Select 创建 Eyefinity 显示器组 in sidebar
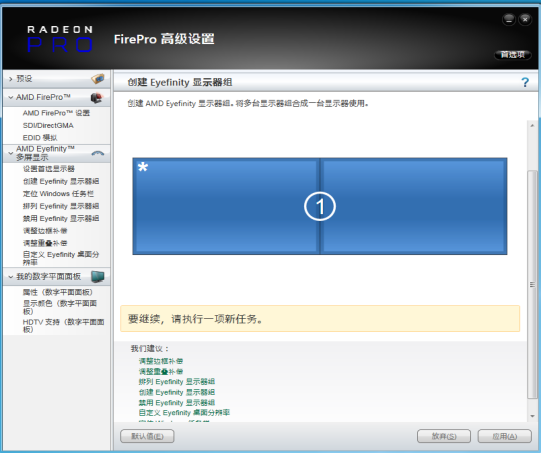 tap(61, 181)
